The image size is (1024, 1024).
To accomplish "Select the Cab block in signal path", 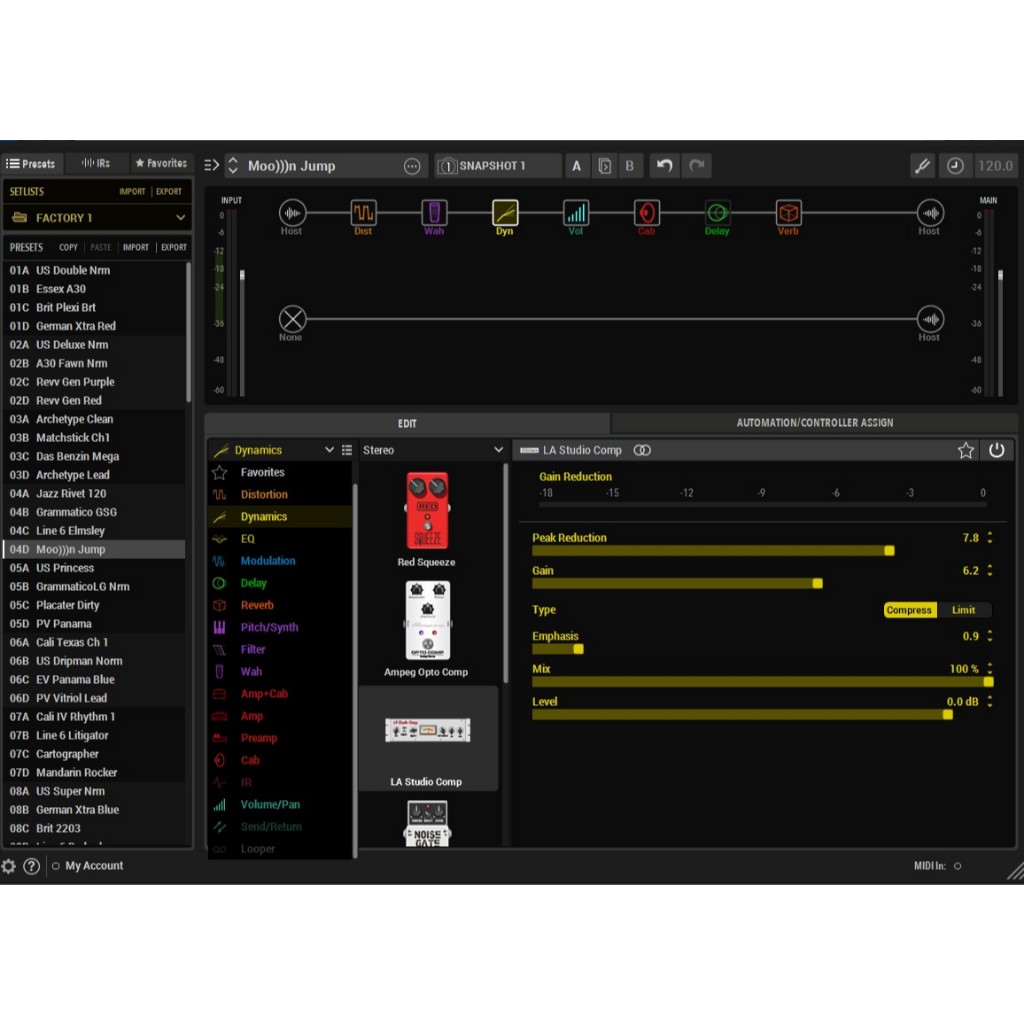I will click(647, 213).
